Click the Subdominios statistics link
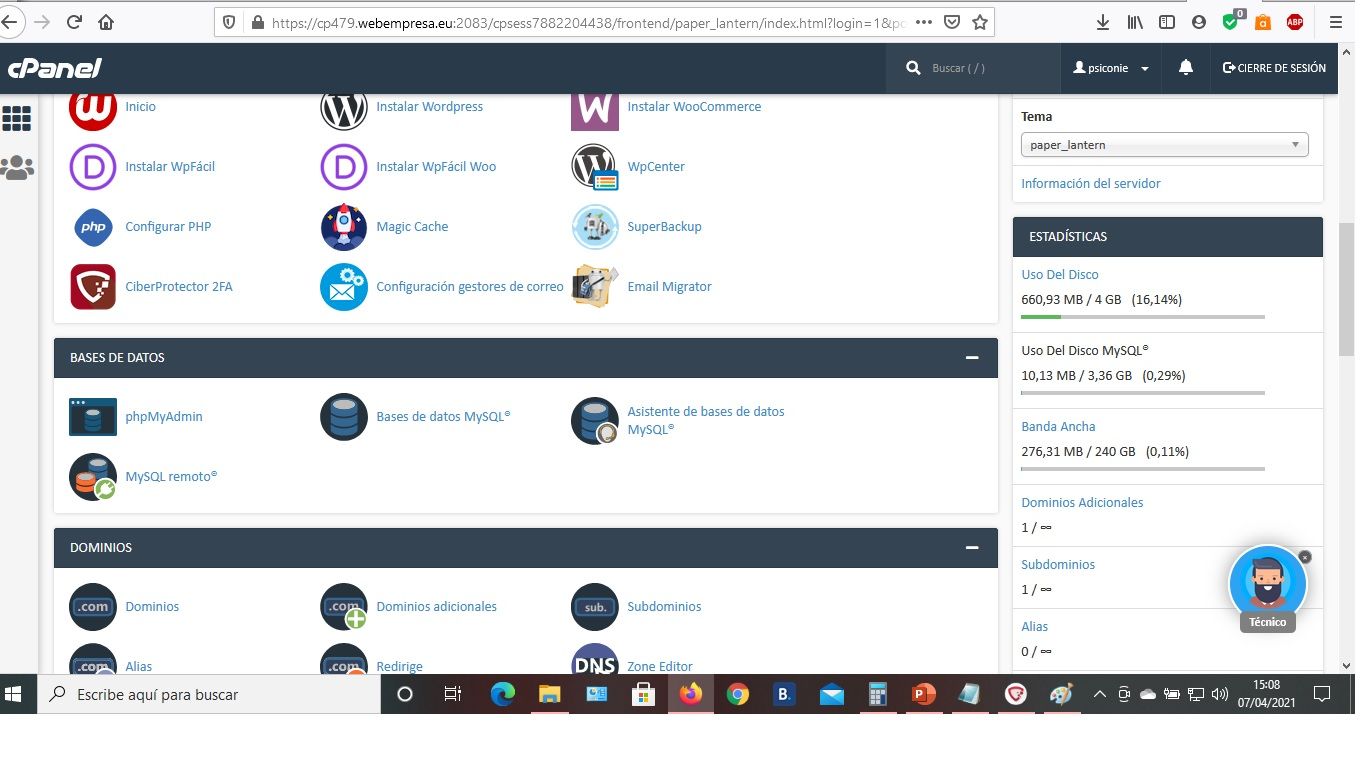The image size is (1366, 768). [x=1058, y=565]
